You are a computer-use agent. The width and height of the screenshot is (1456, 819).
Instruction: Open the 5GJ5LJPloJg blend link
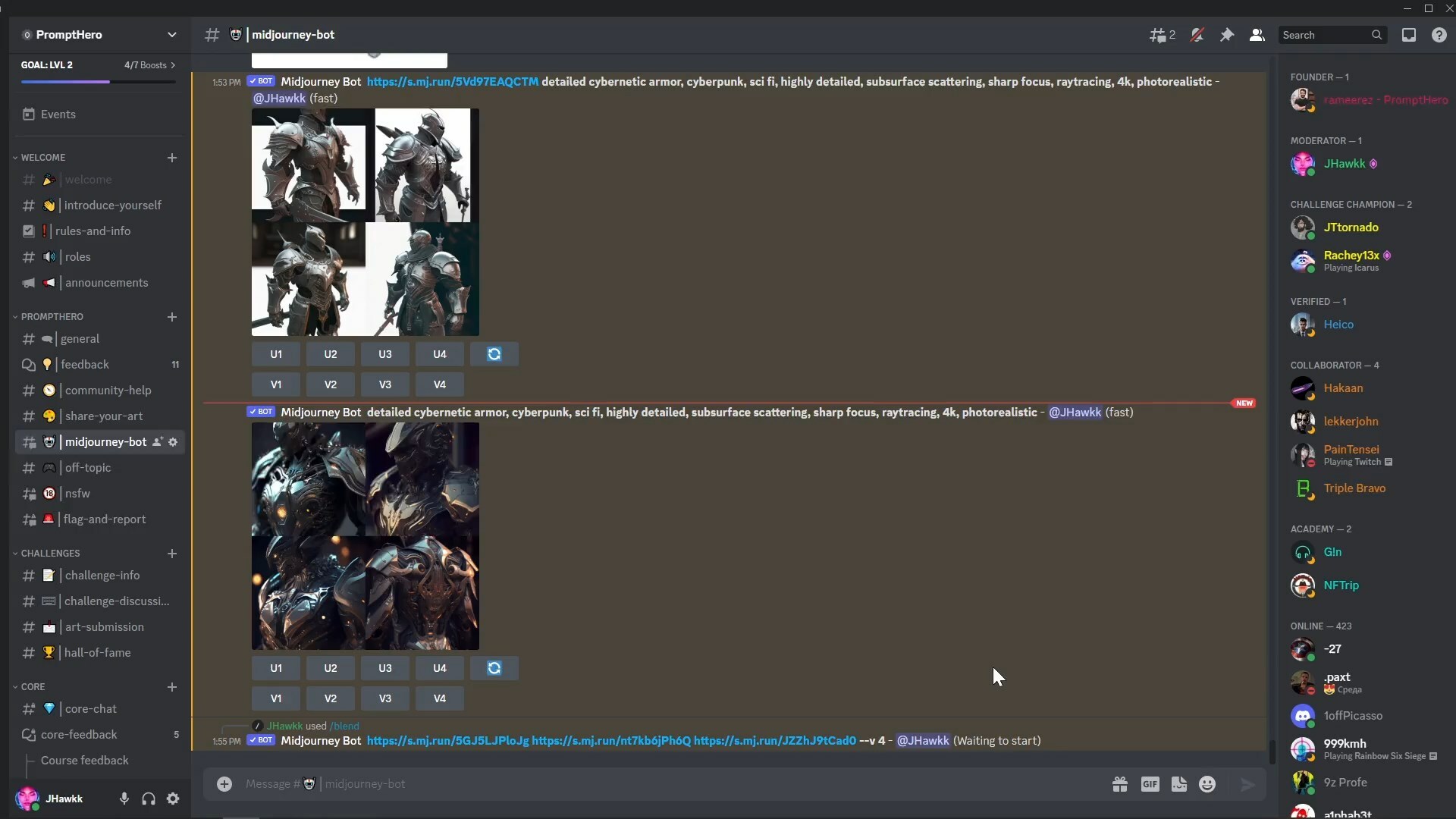click(x=447, y=741)
